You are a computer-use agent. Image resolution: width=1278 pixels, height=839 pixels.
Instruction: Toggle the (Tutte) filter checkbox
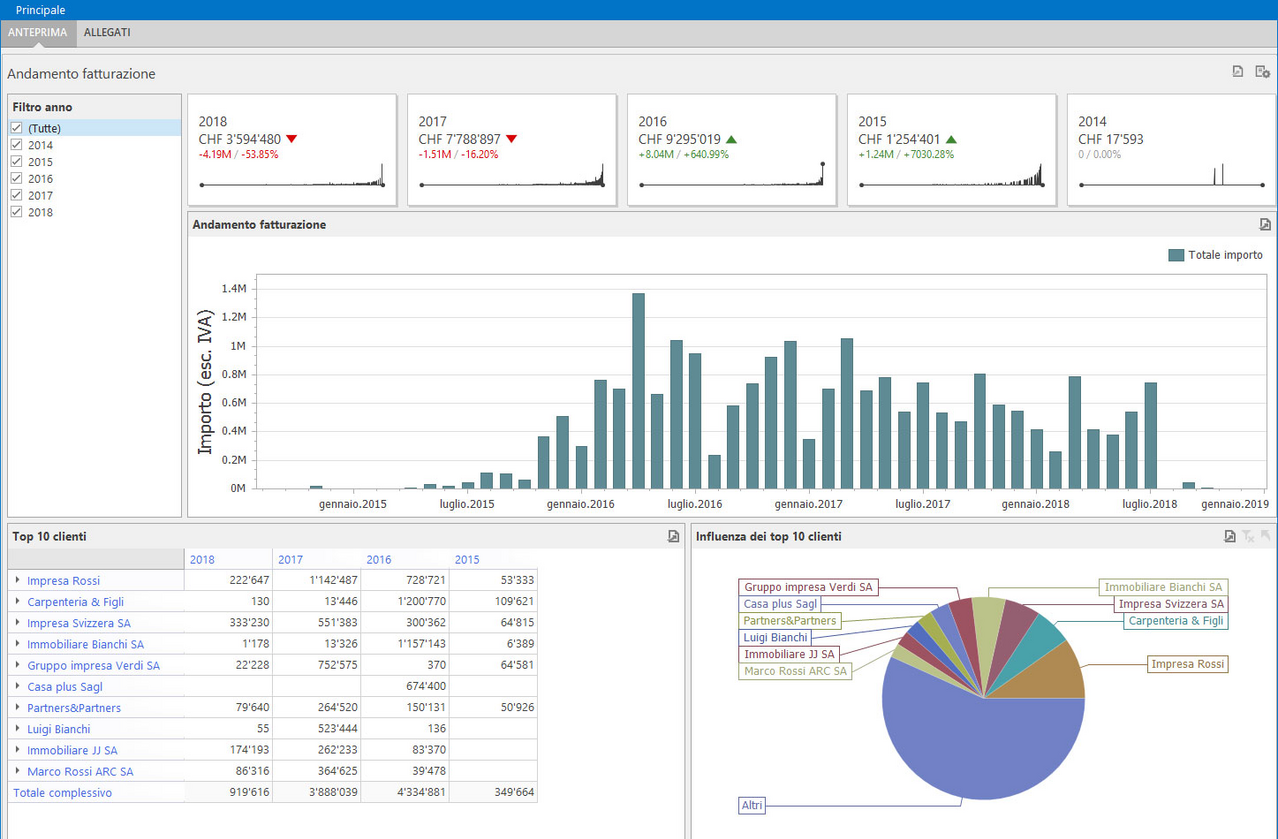(x=16, y=128)
